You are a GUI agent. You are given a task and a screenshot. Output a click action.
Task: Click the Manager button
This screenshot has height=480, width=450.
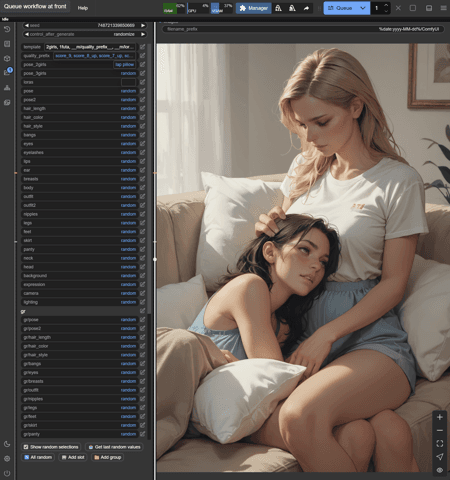pos(254,8)
